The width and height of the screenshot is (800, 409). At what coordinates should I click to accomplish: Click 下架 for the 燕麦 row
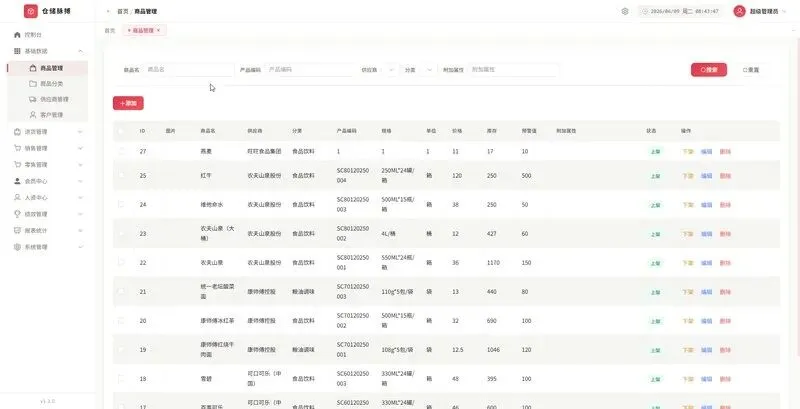point(688,151)
